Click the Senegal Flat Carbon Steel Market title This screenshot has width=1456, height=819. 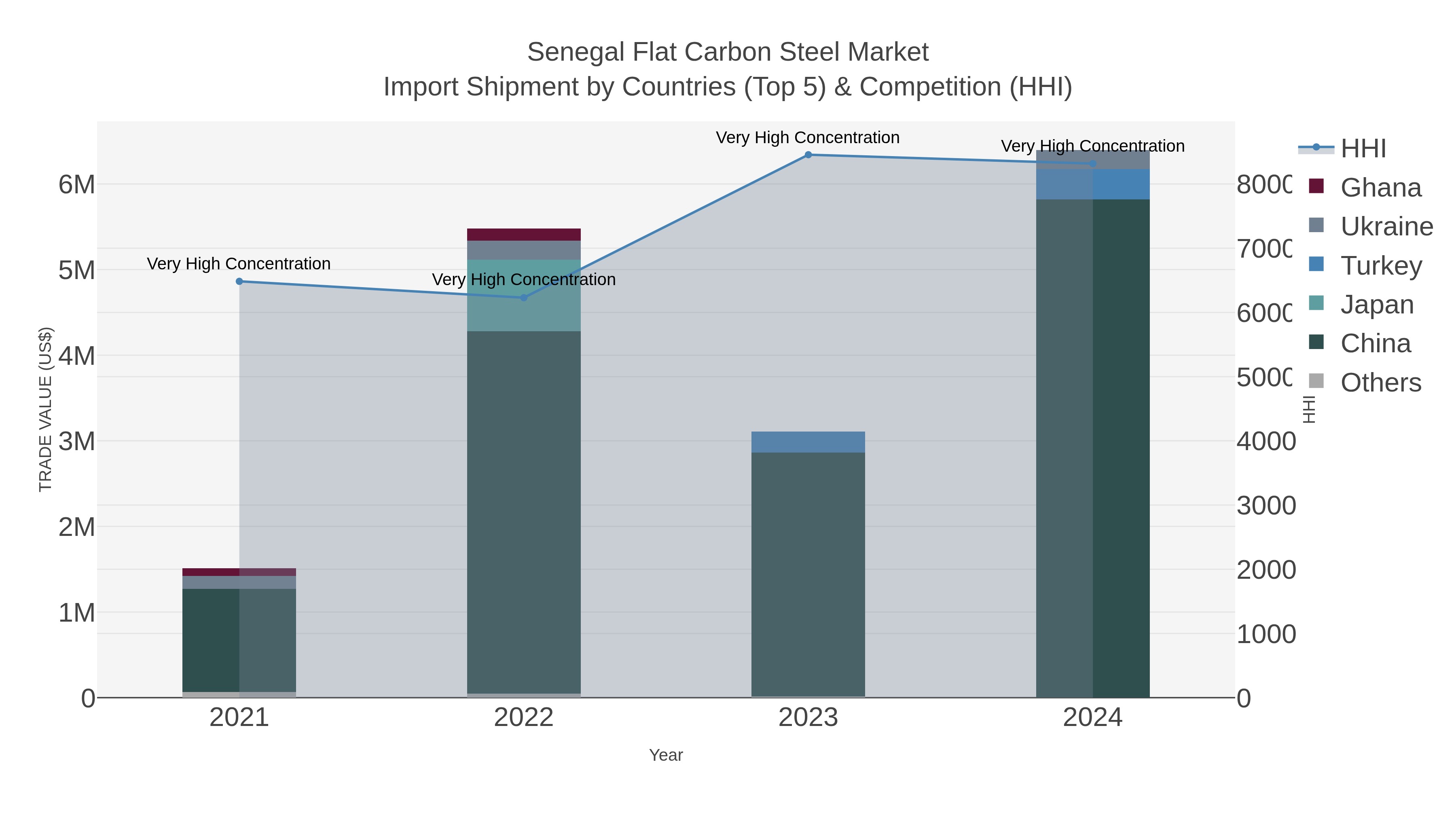pos(728,52)
